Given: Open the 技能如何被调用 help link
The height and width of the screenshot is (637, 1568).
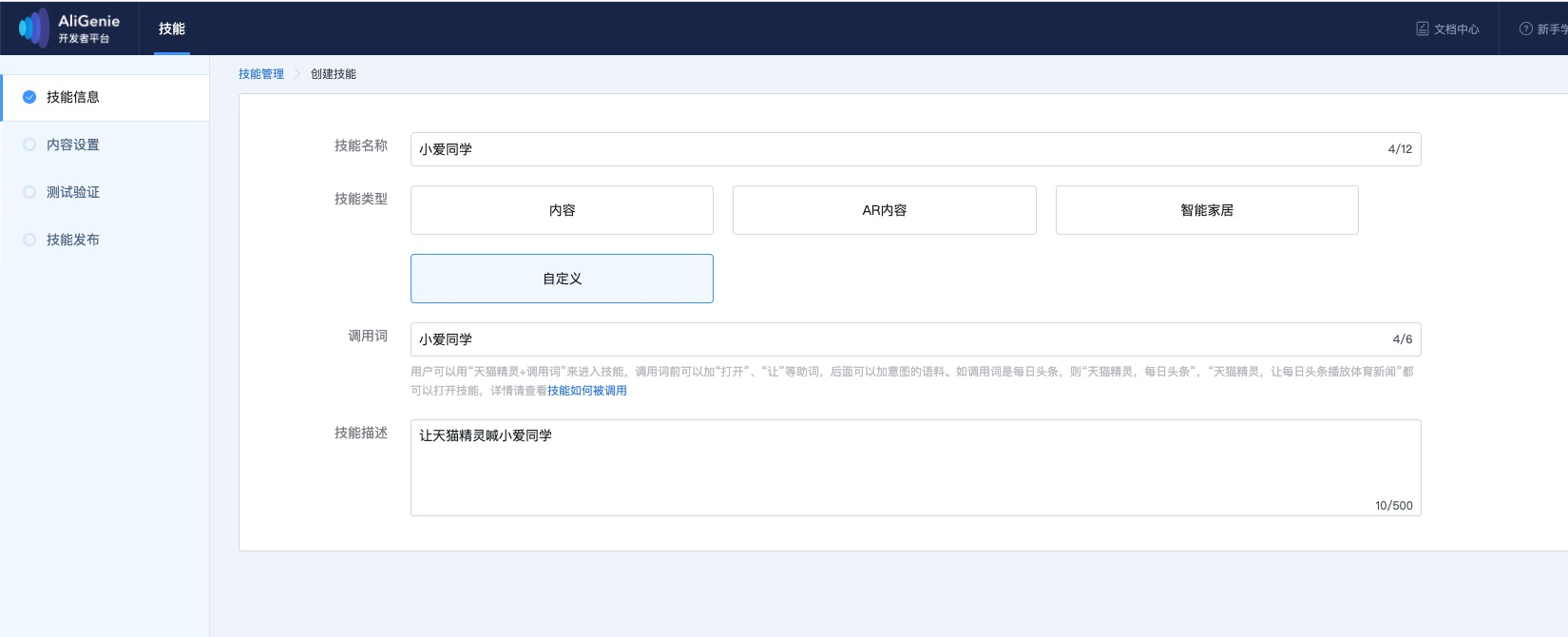Looking at the screenshot, I should tap(587, 391).
